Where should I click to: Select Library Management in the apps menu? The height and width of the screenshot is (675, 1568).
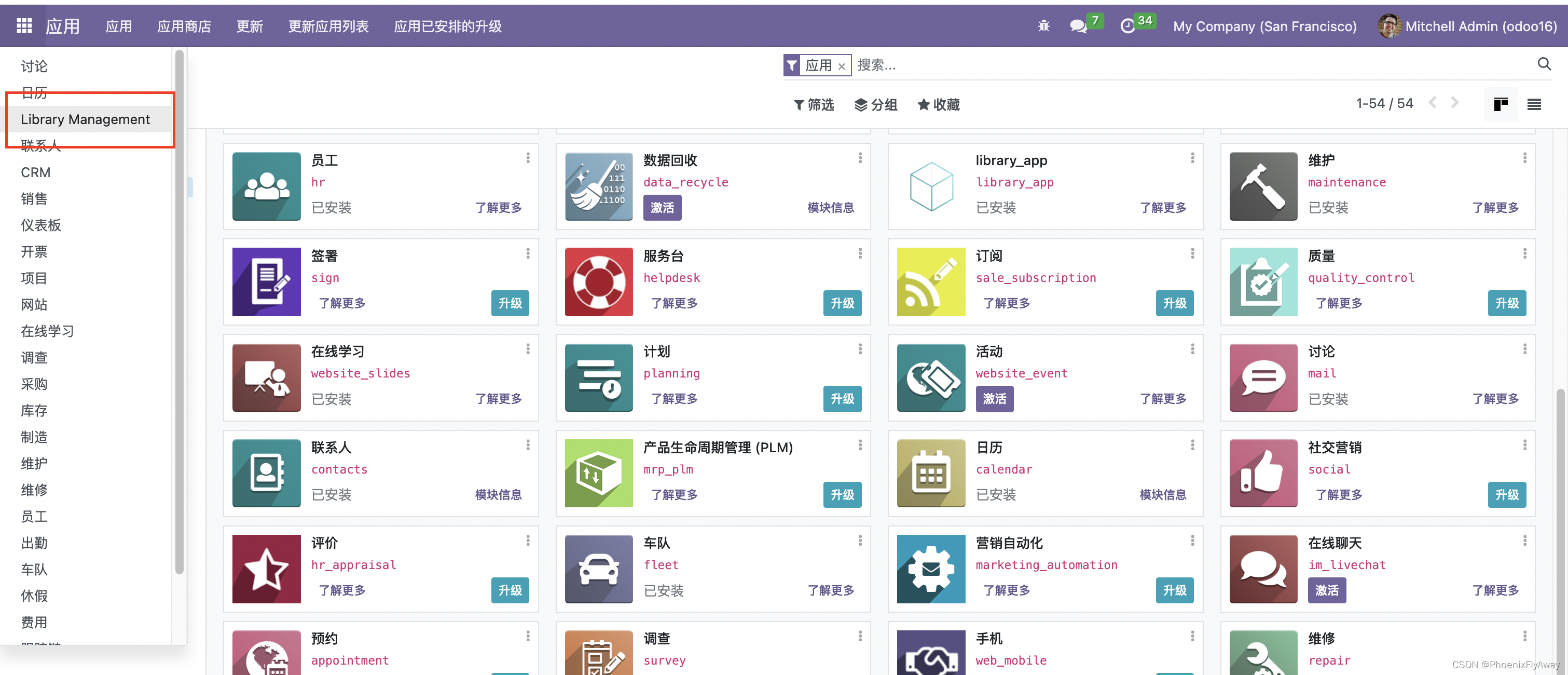[x=85, y=119]
